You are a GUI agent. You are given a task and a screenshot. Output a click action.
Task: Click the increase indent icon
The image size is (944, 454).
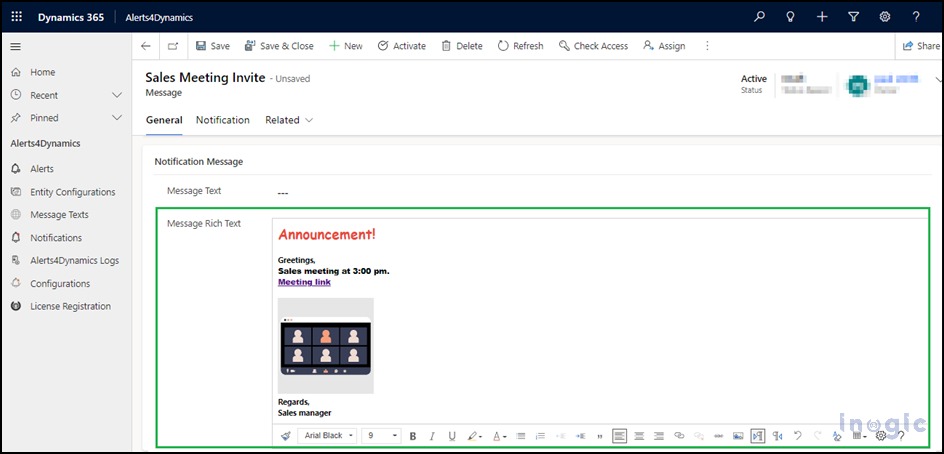[580, 435]
